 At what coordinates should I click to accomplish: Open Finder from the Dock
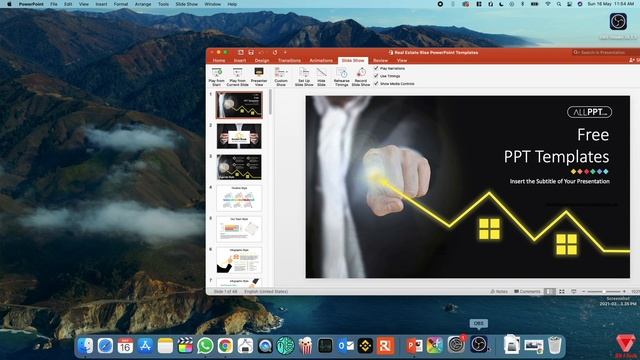tap(85, 346)
